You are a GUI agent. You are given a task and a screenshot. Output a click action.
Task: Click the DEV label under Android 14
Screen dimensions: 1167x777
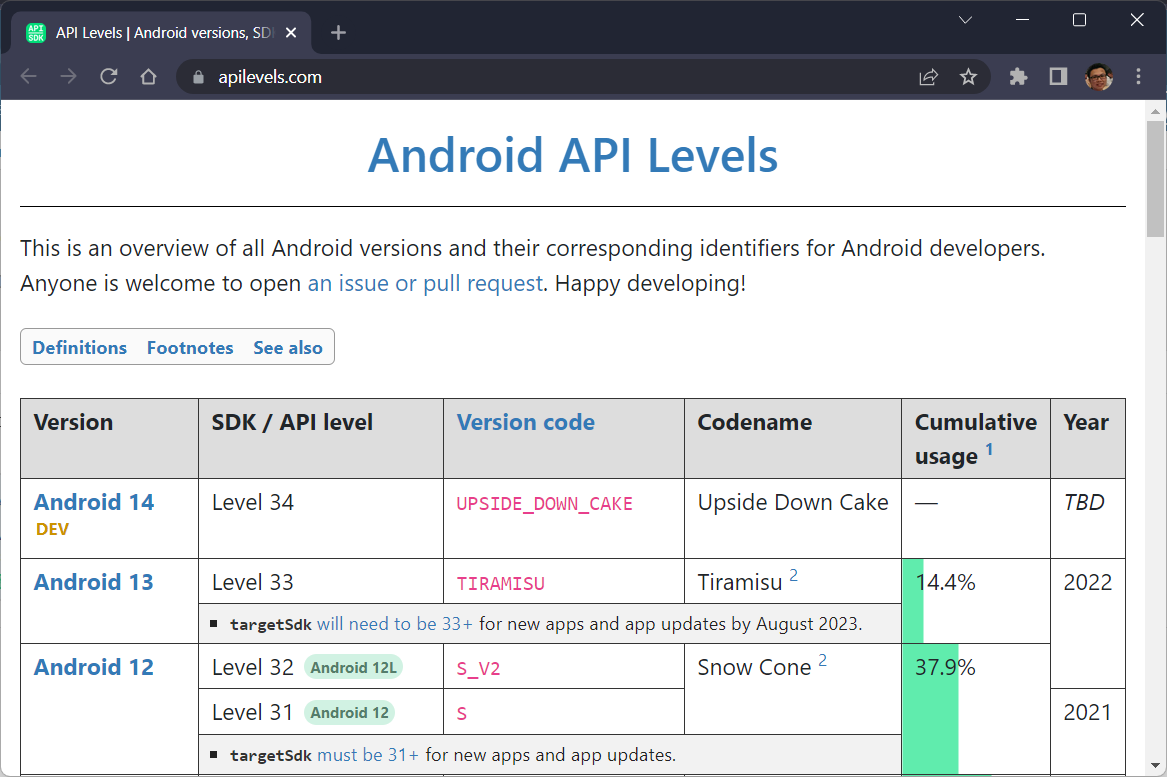[x=52, y=529]
